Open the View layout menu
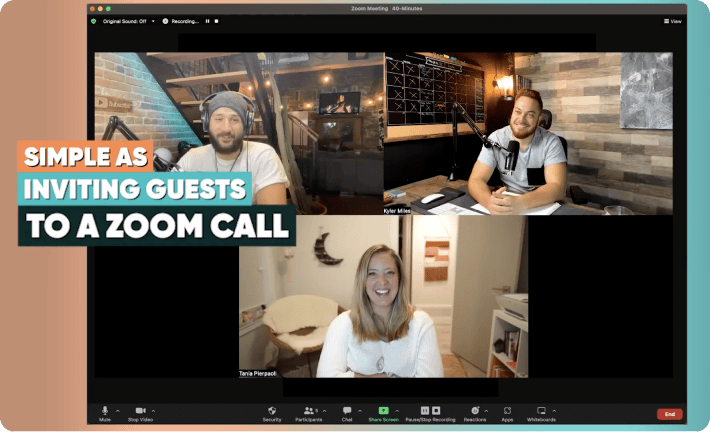Viewport: 710px width, 432px height. (x=672, y=21)
